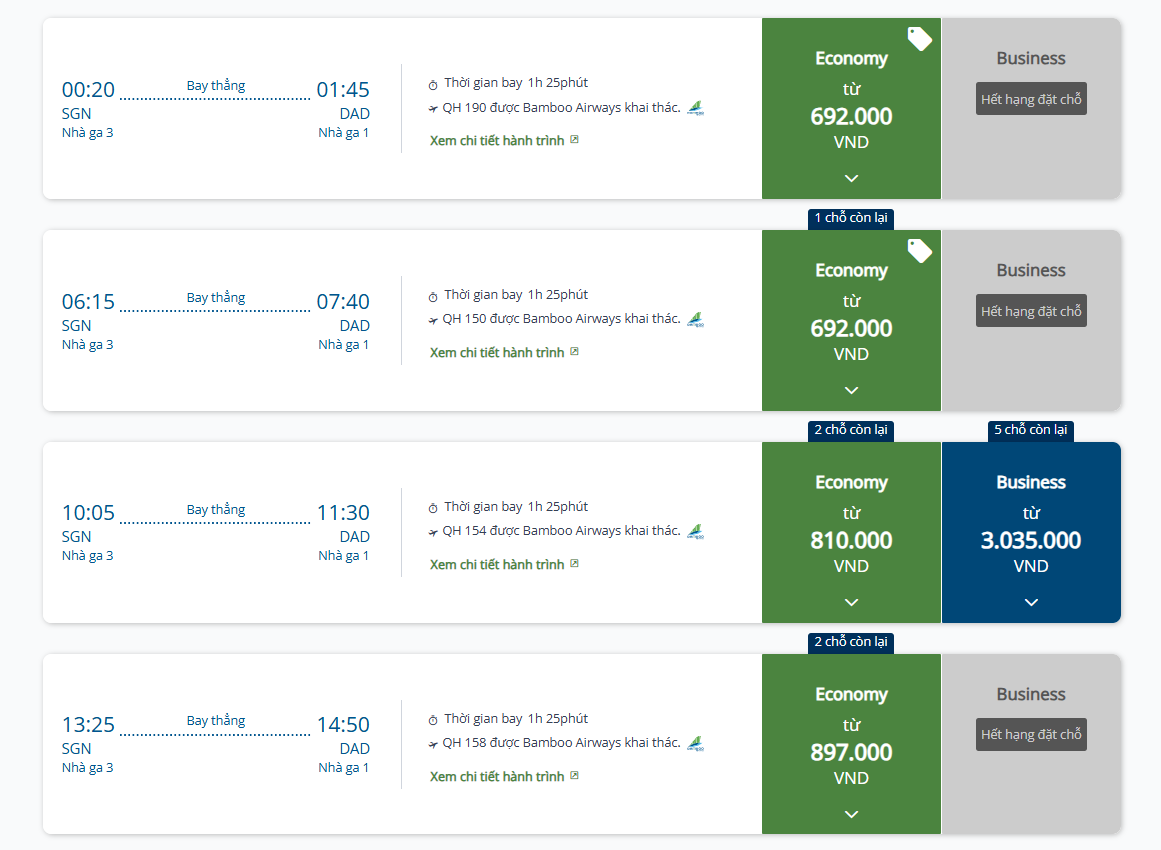Screen dimensions: 1161x850
Task: Click the 1 chỗ còn lại seat badge
Action: (x=851, y=218)
